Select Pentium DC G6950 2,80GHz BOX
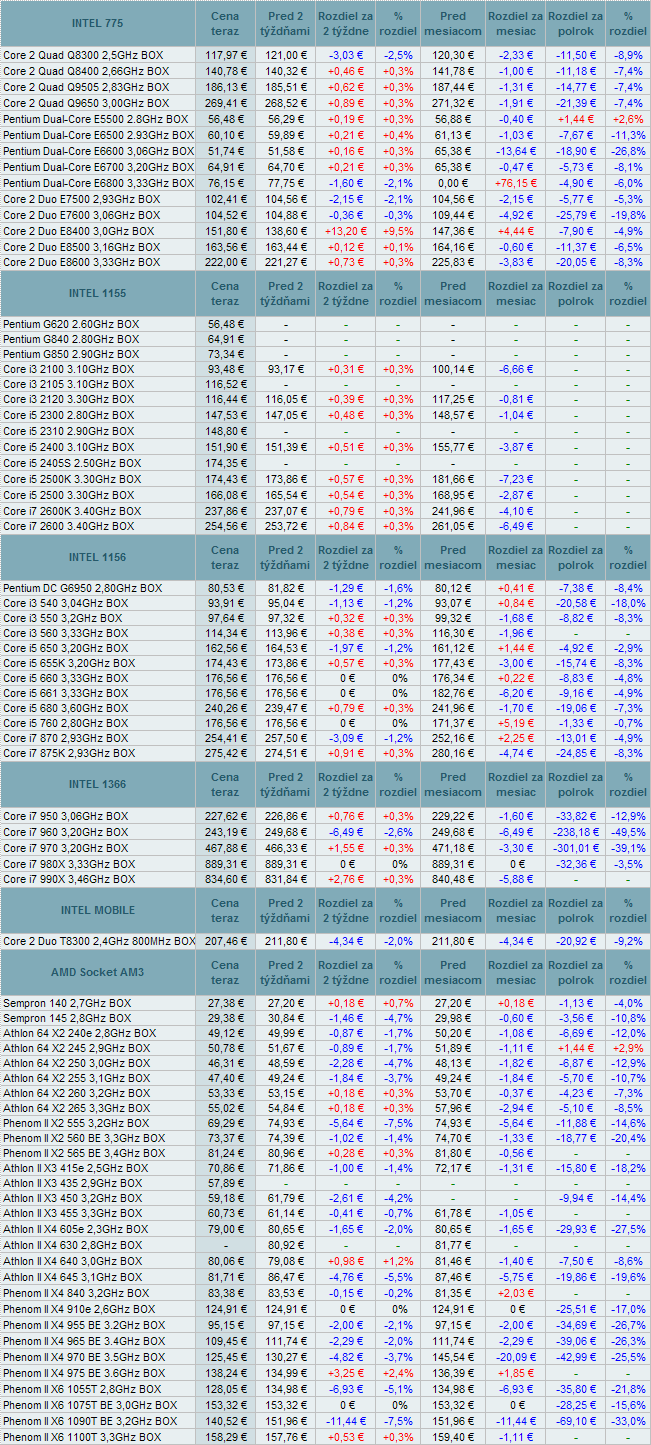 pyautogui.click(x=82, y=588)
